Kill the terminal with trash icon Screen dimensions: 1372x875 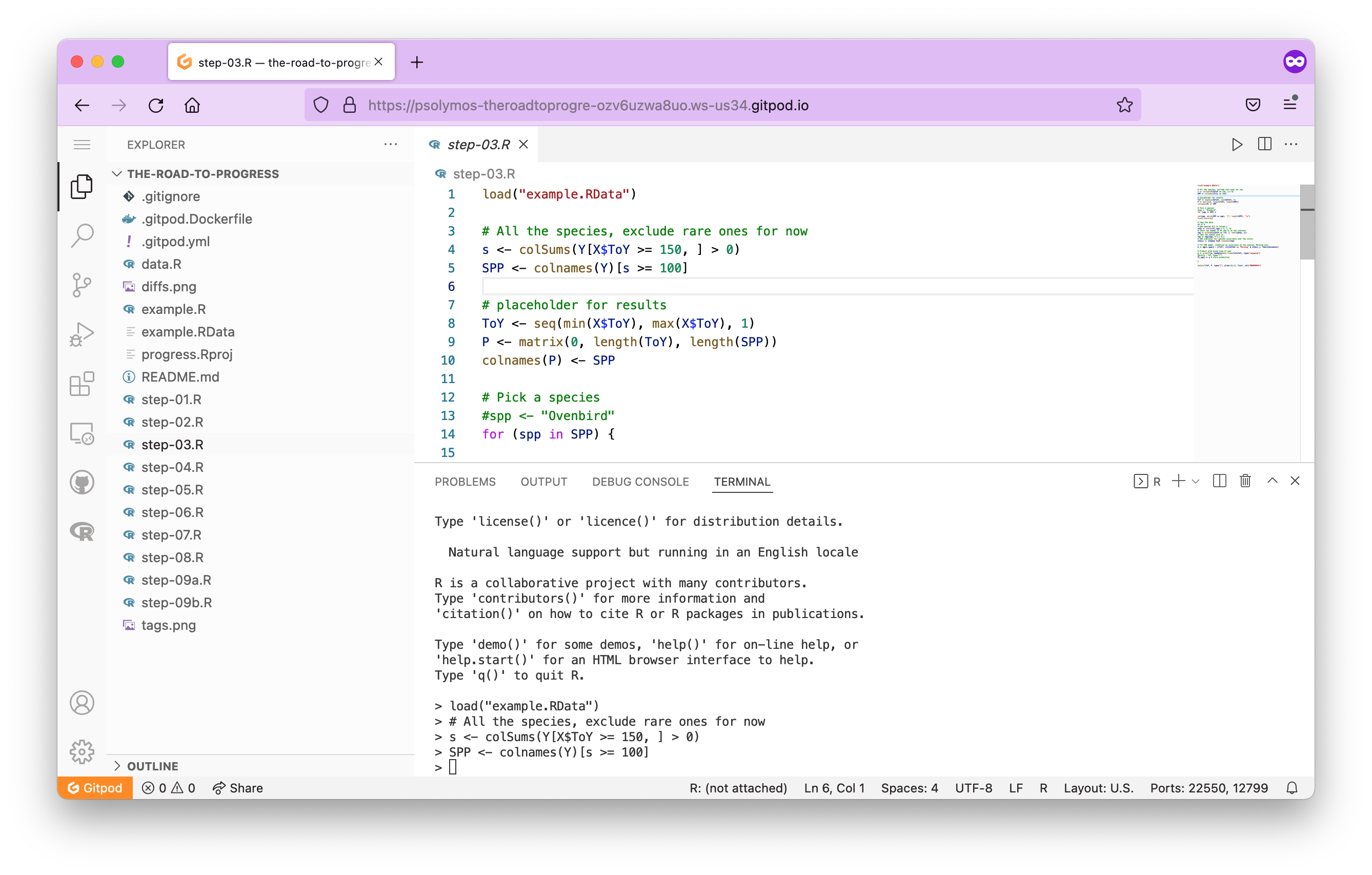click(1245, 481)
